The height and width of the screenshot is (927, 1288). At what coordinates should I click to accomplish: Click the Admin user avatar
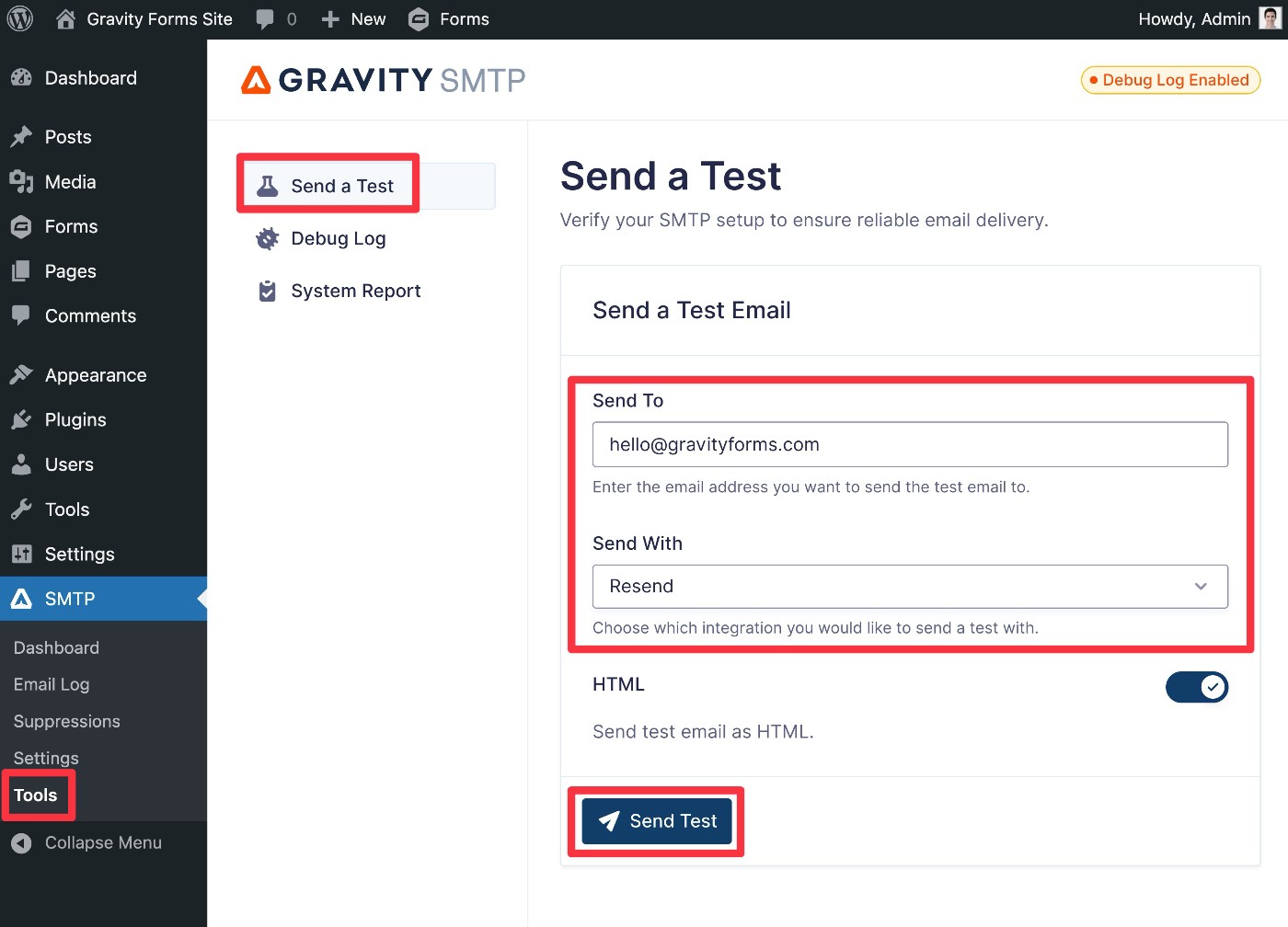(x=1270, y=19)
